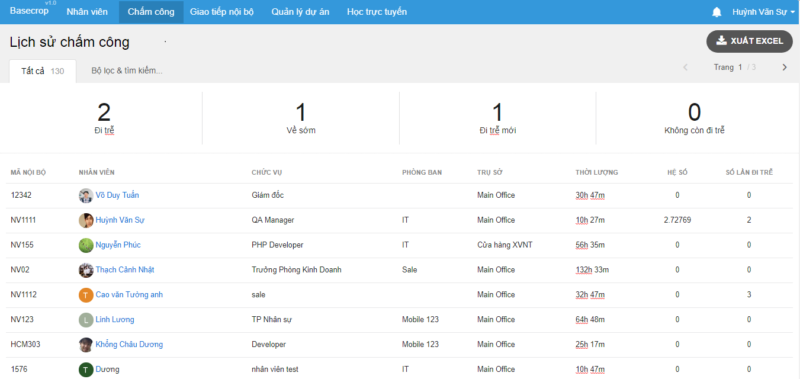Click Huỳnh Văn Sự's avatar in the table
Viewport: 800px width, 379px height.
pyautogui.click(x=86, y=220)
